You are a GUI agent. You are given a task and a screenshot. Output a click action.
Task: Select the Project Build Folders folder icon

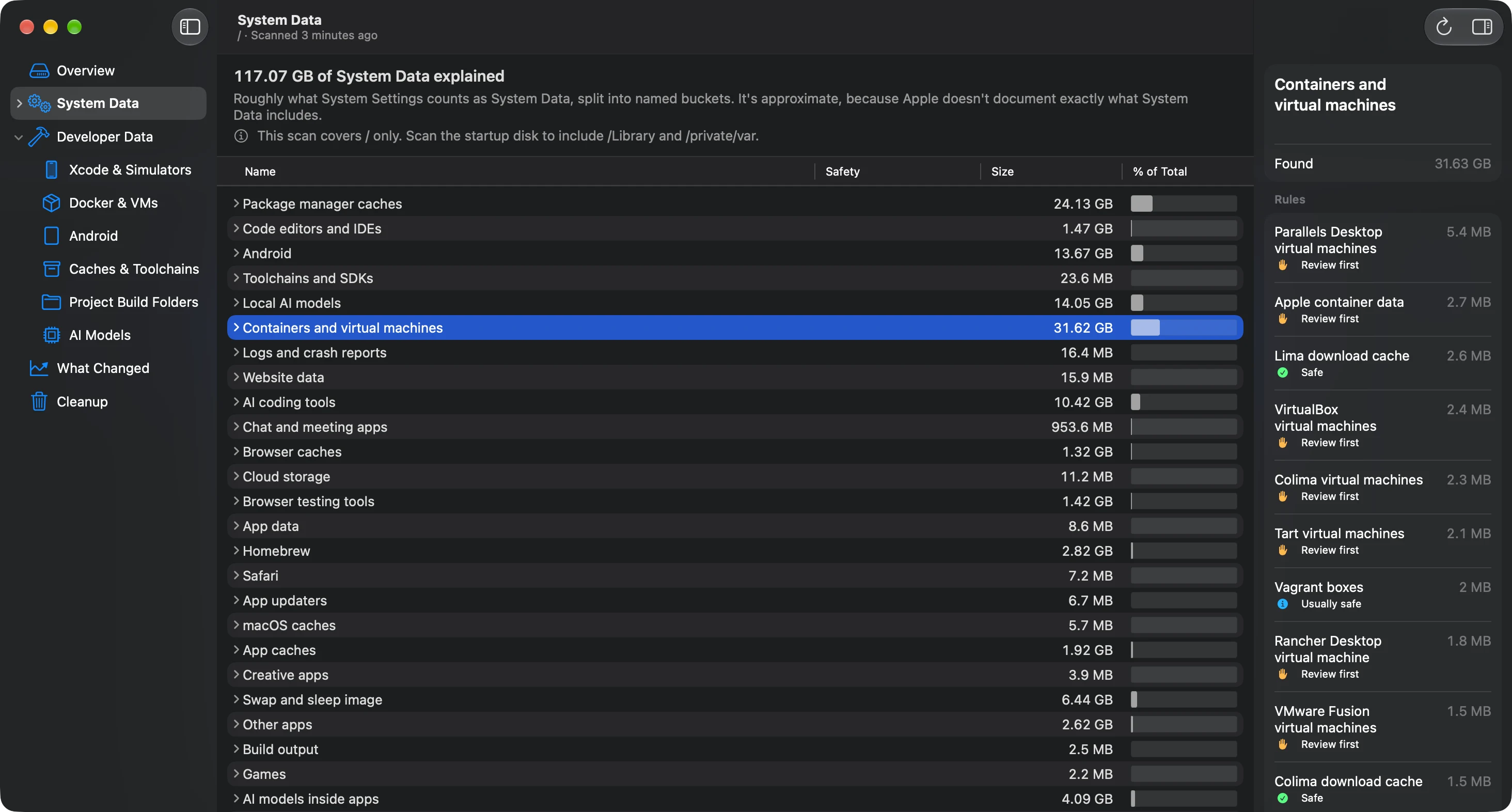pyautogui.click(x=52, y=302)
